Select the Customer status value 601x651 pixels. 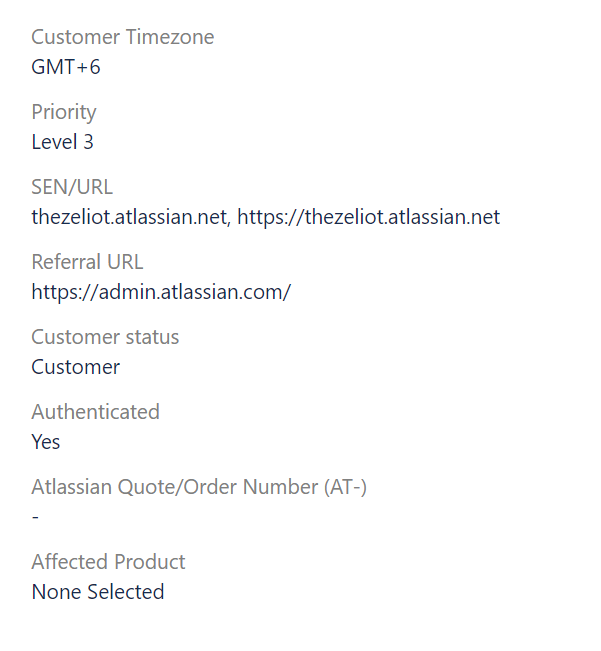tap(76, 367)
